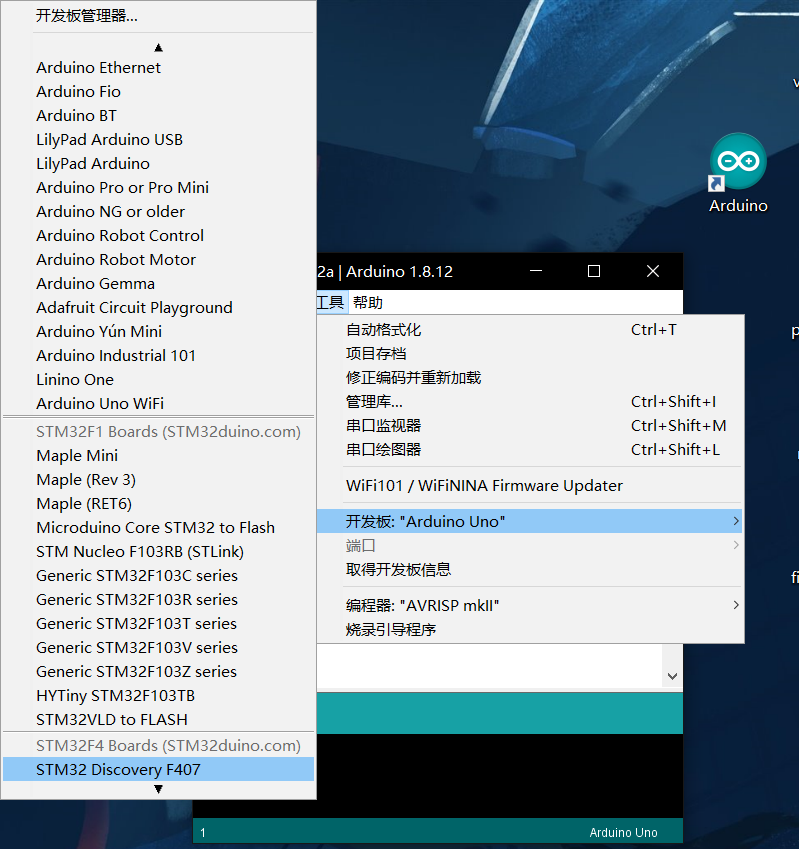Click 项目存档 menu entry

coord(529,354)
